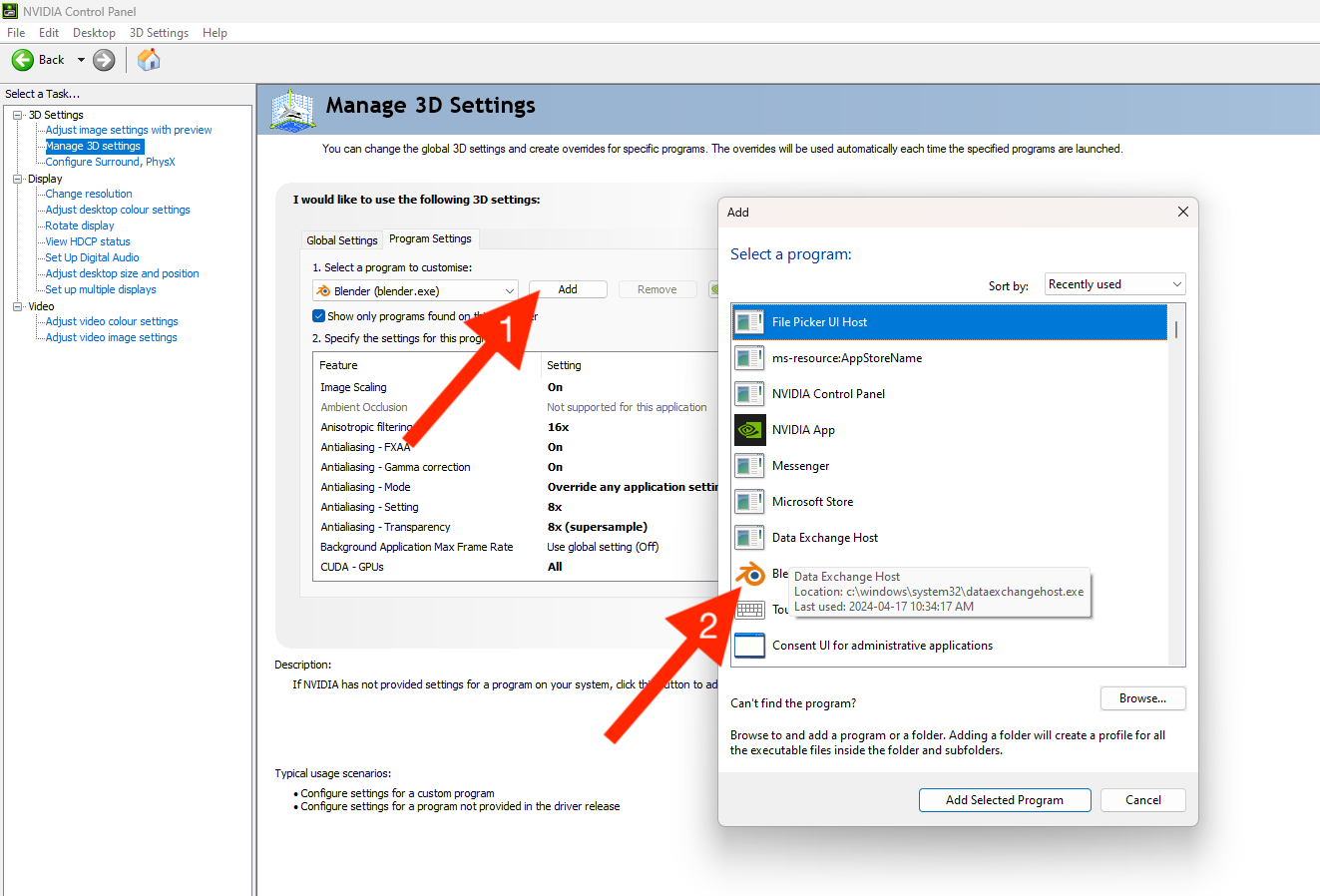Open the File menu

[x=16, y=33]
